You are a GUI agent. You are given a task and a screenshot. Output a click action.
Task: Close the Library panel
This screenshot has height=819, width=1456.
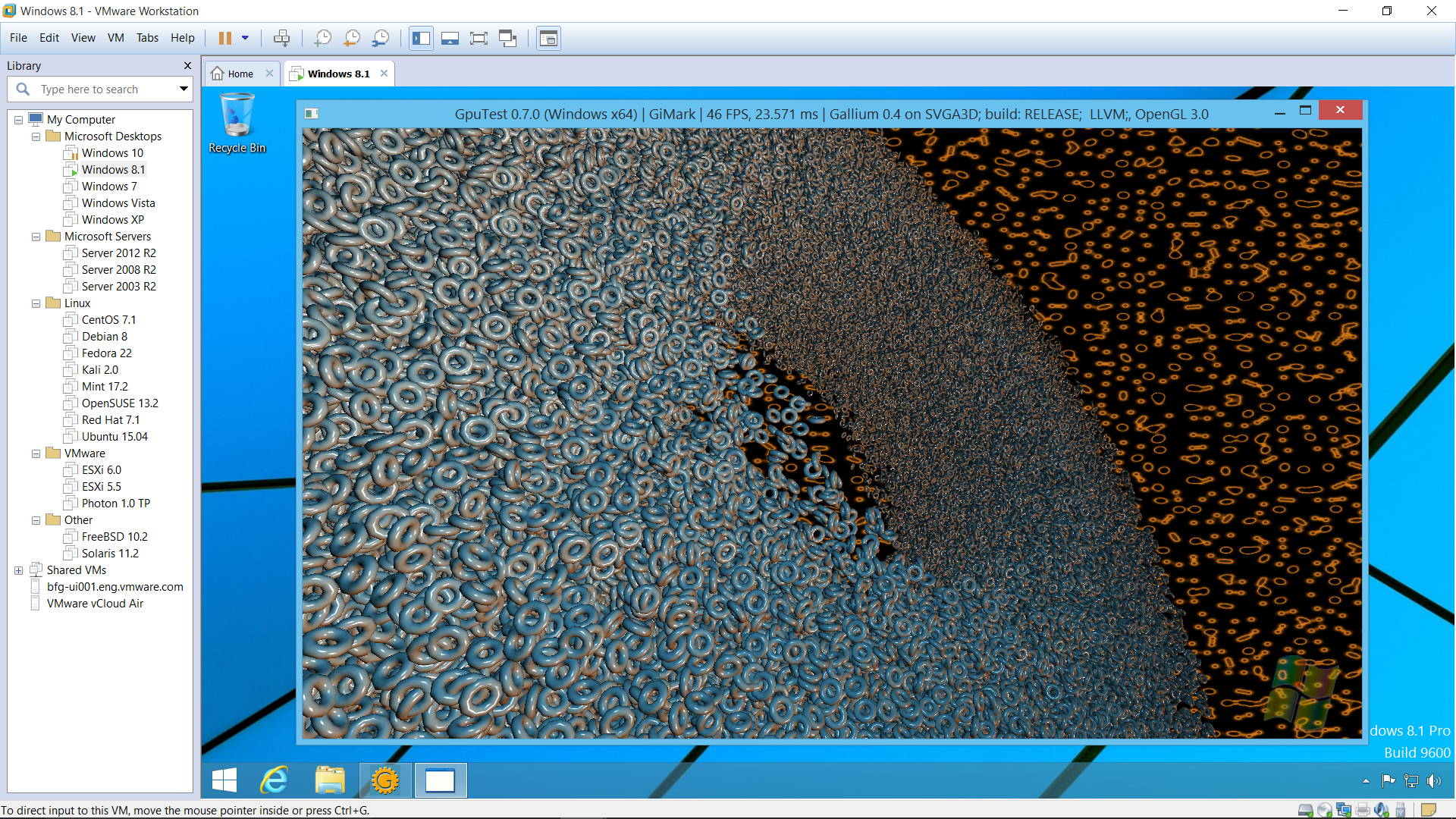click(187, 66)
